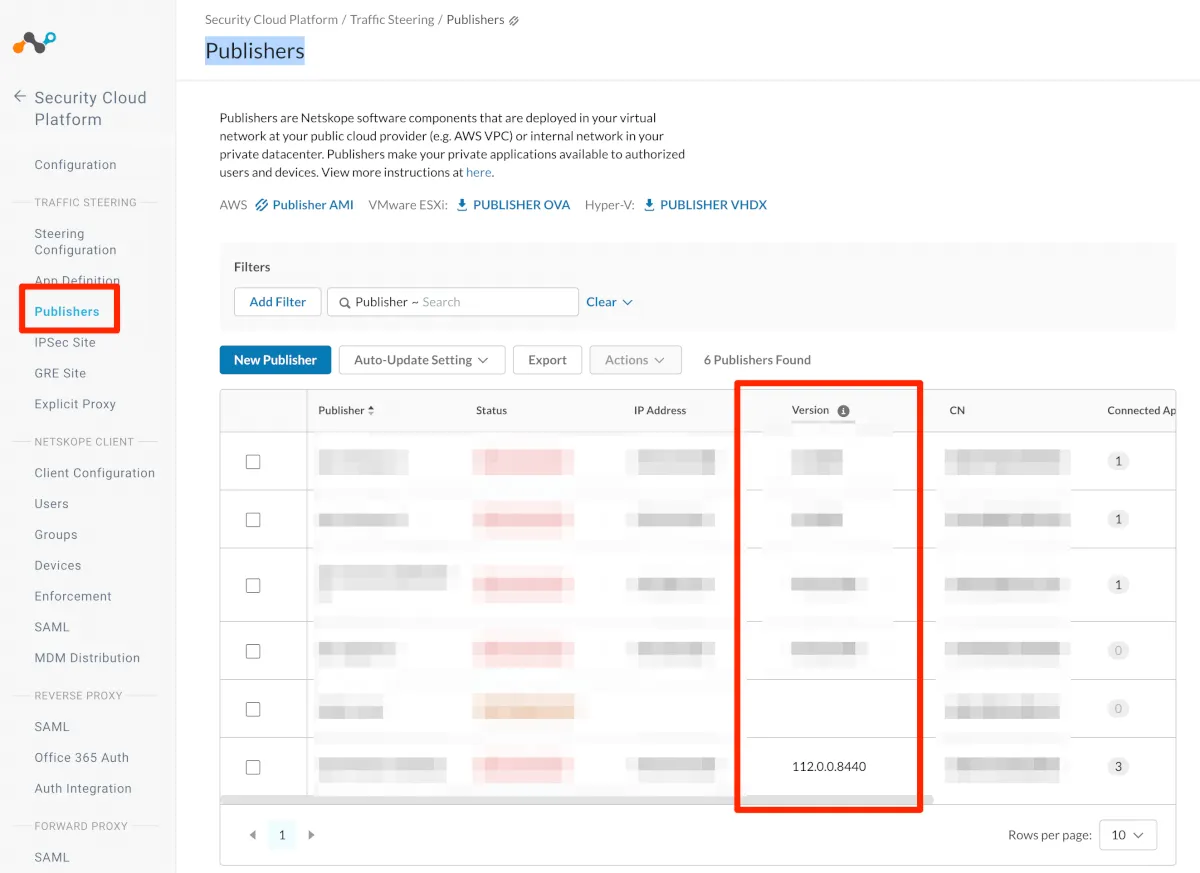Click the IP Address column header
The image size is (1200, 873).
tap(660, 411)
